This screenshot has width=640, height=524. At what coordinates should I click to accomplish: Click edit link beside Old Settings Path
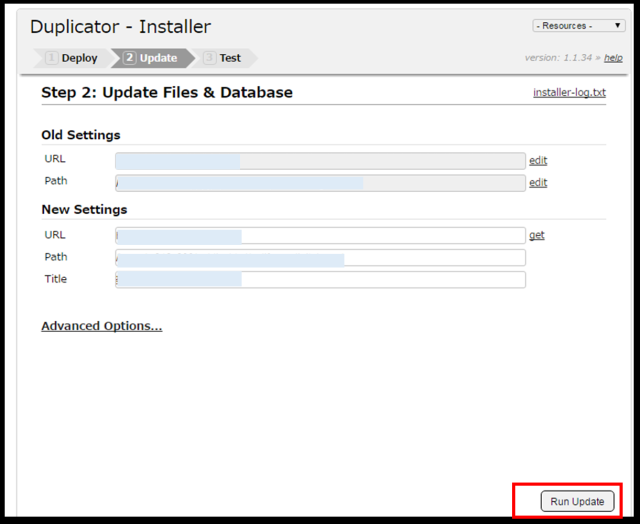(x=538, y=182)
